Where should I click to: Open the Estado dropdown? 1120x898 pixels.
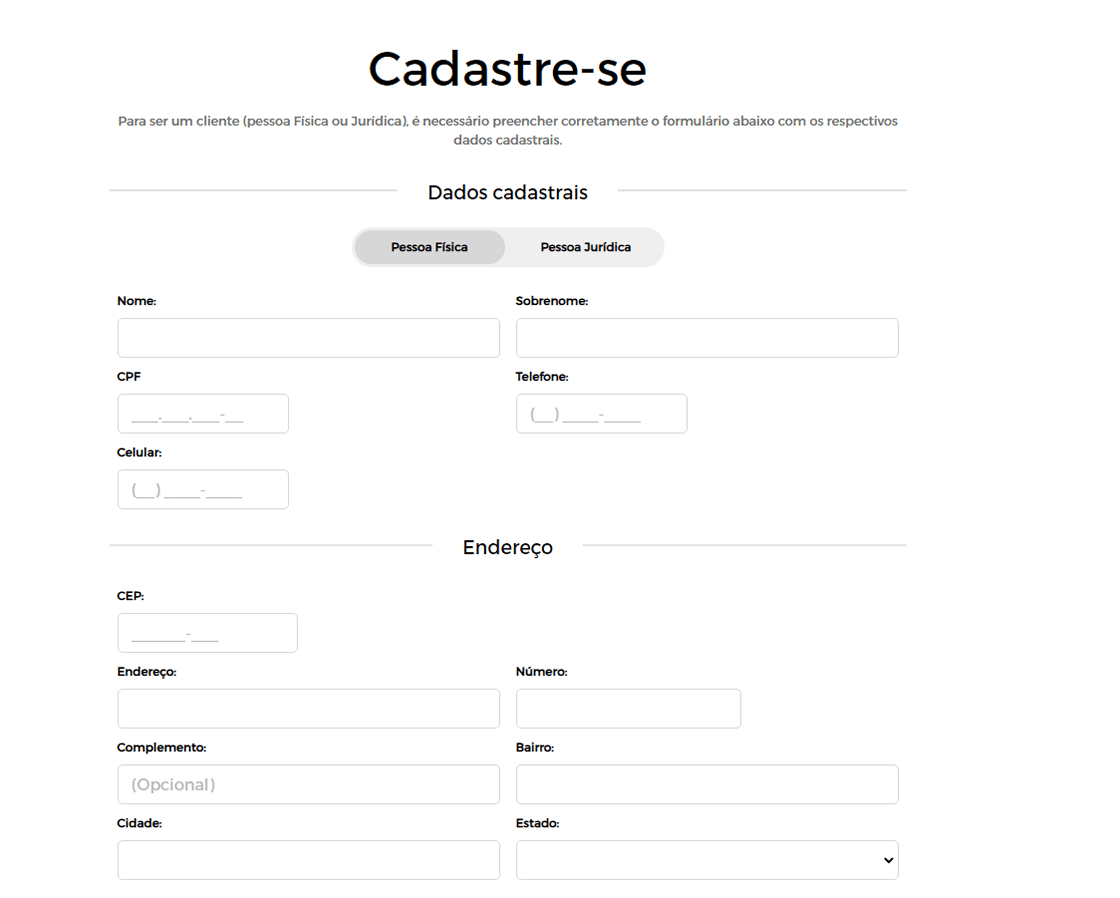pyautogui.click(x=707, y=860)
